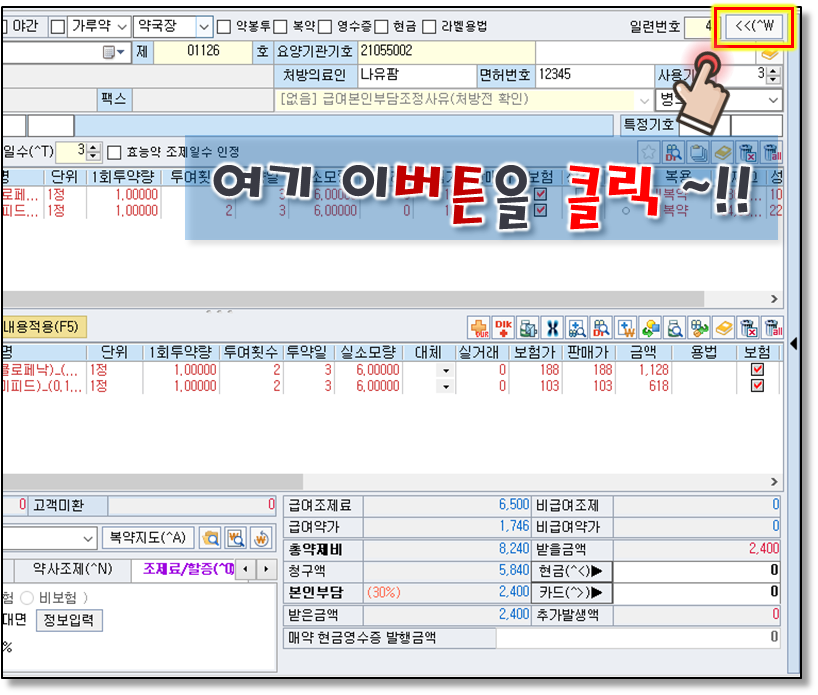Screen dimensions: 818x695
Task: Select the 비보험 radio button
Action: 27,597
